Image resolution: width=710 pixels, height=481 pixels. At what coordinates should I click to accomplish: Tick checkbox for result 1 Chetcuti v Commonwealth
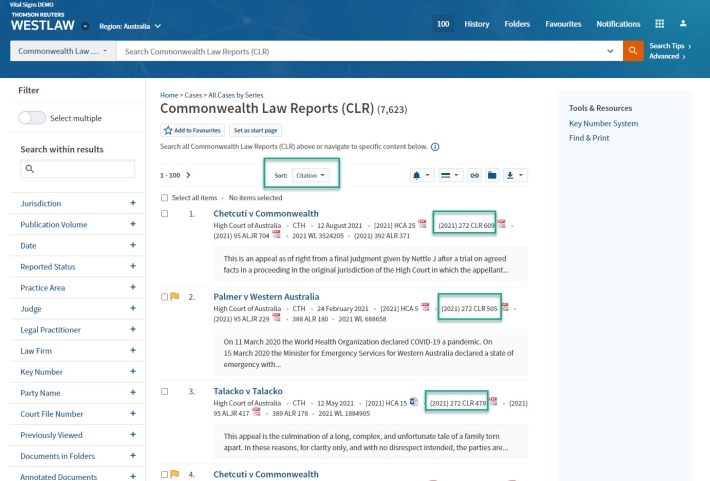164,214
